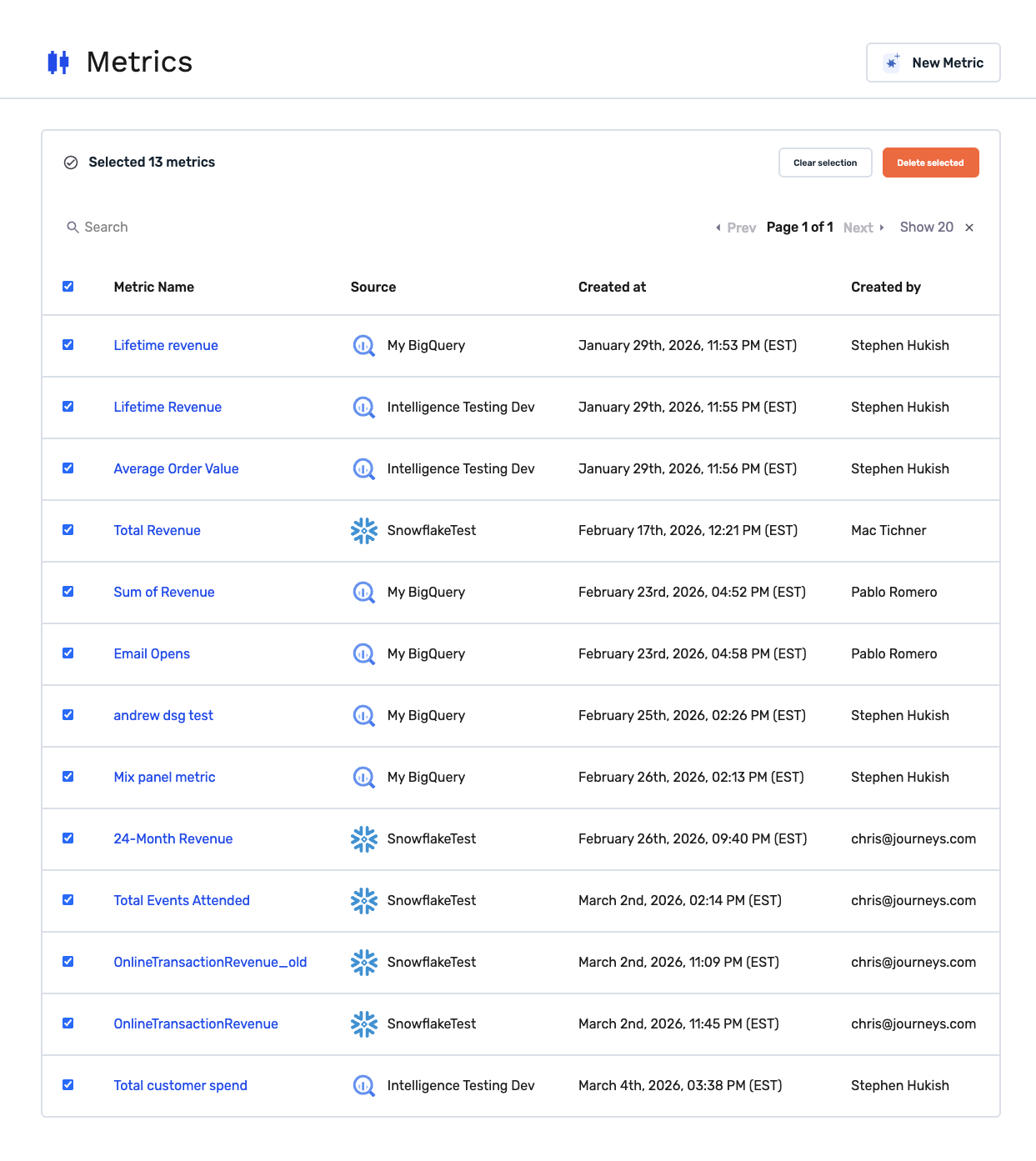This screenshot has height=1161, width=1036.
Task: Open the OnlineTransactionRevenue metric link
Action: [x=196, y=1024]
